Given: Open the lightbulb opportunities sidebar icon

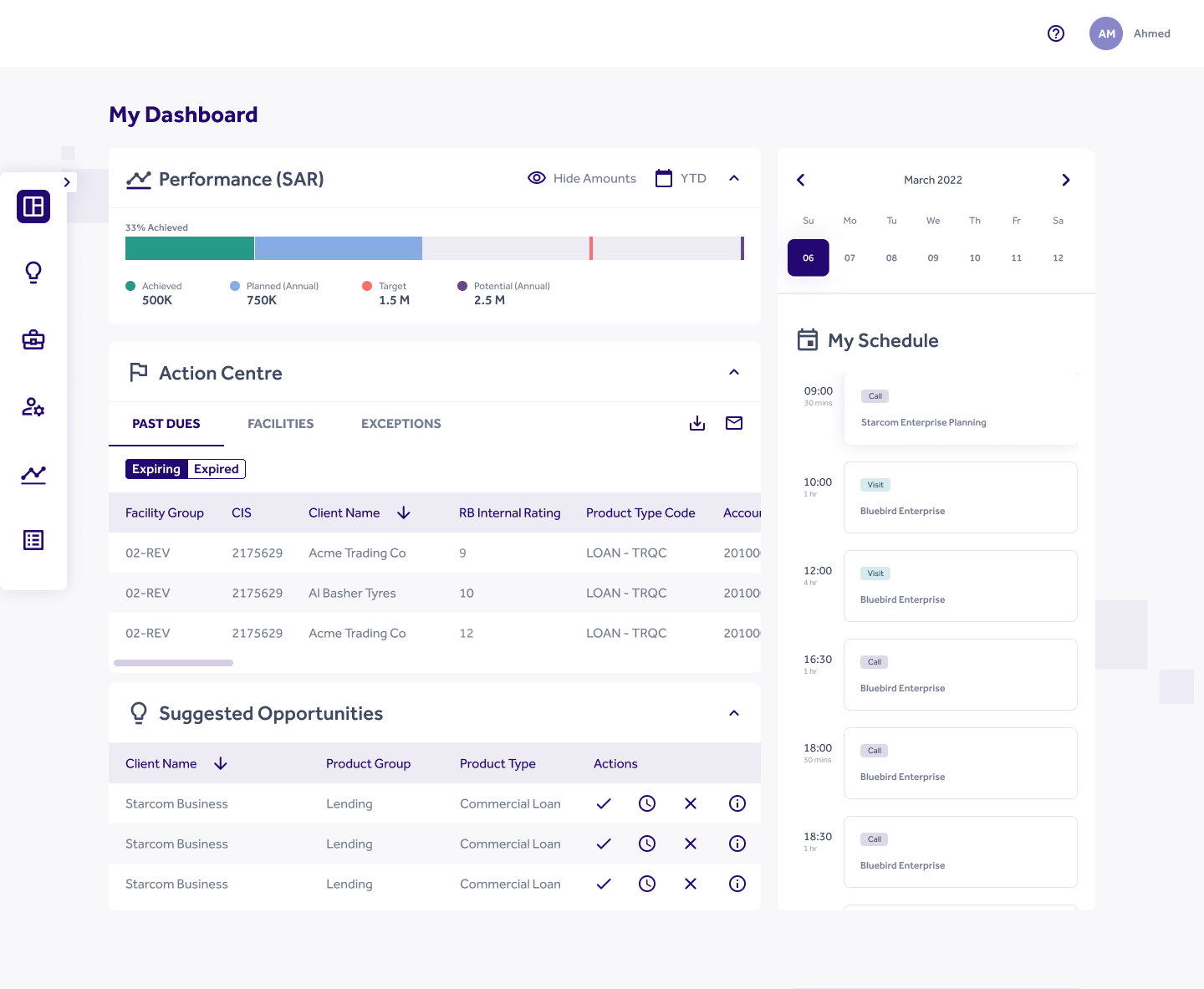Looking at the screenshot, I should [33, 273].
